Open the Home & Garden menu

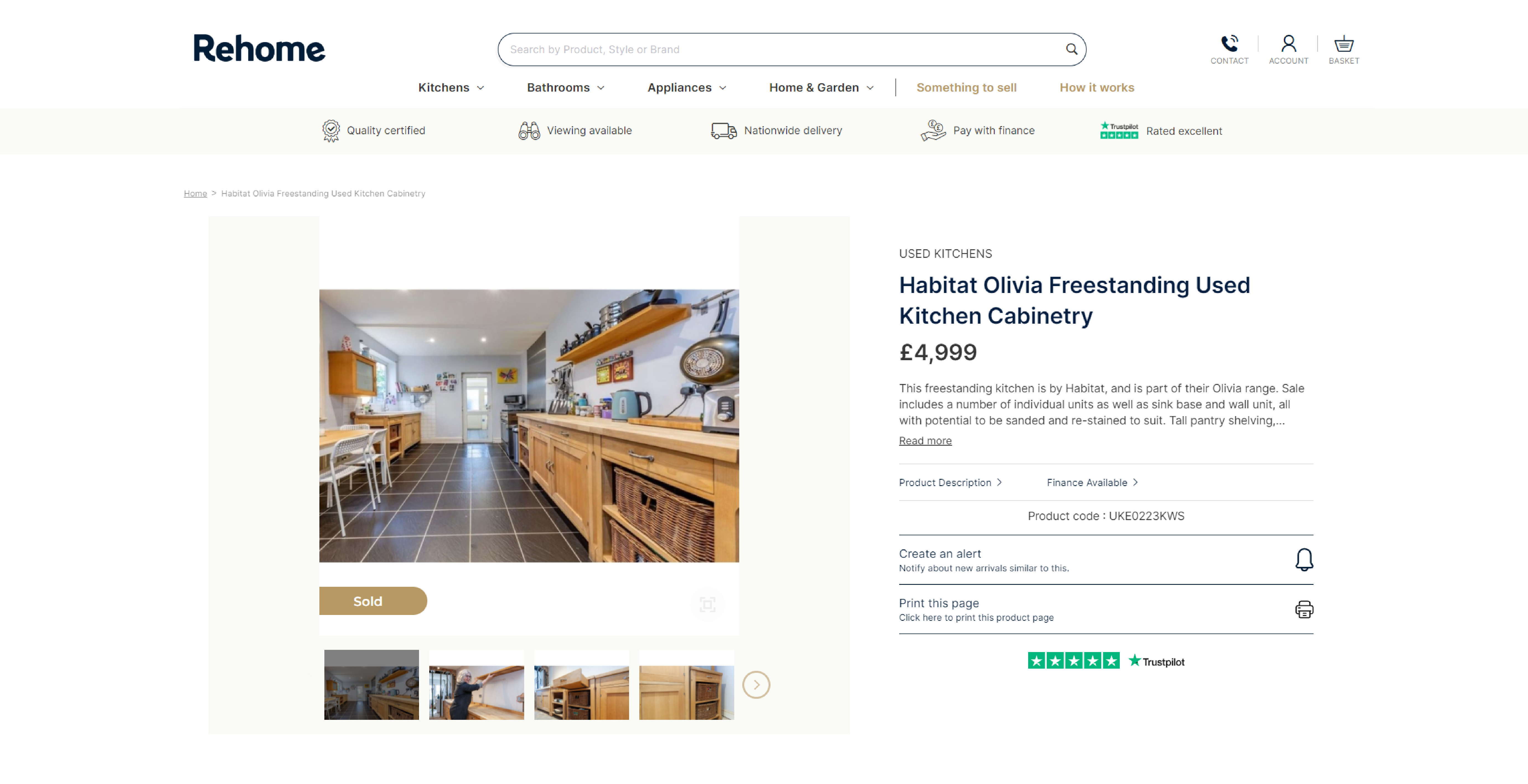[821, 88]
